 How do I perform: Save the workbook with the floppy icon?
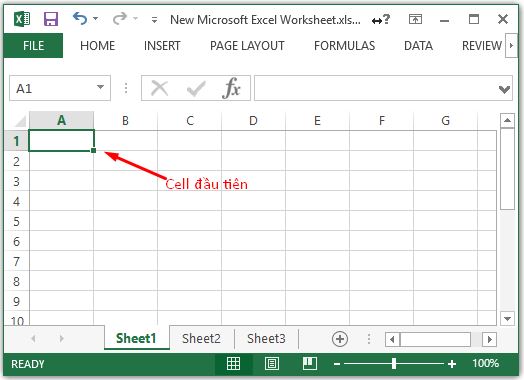51,19
